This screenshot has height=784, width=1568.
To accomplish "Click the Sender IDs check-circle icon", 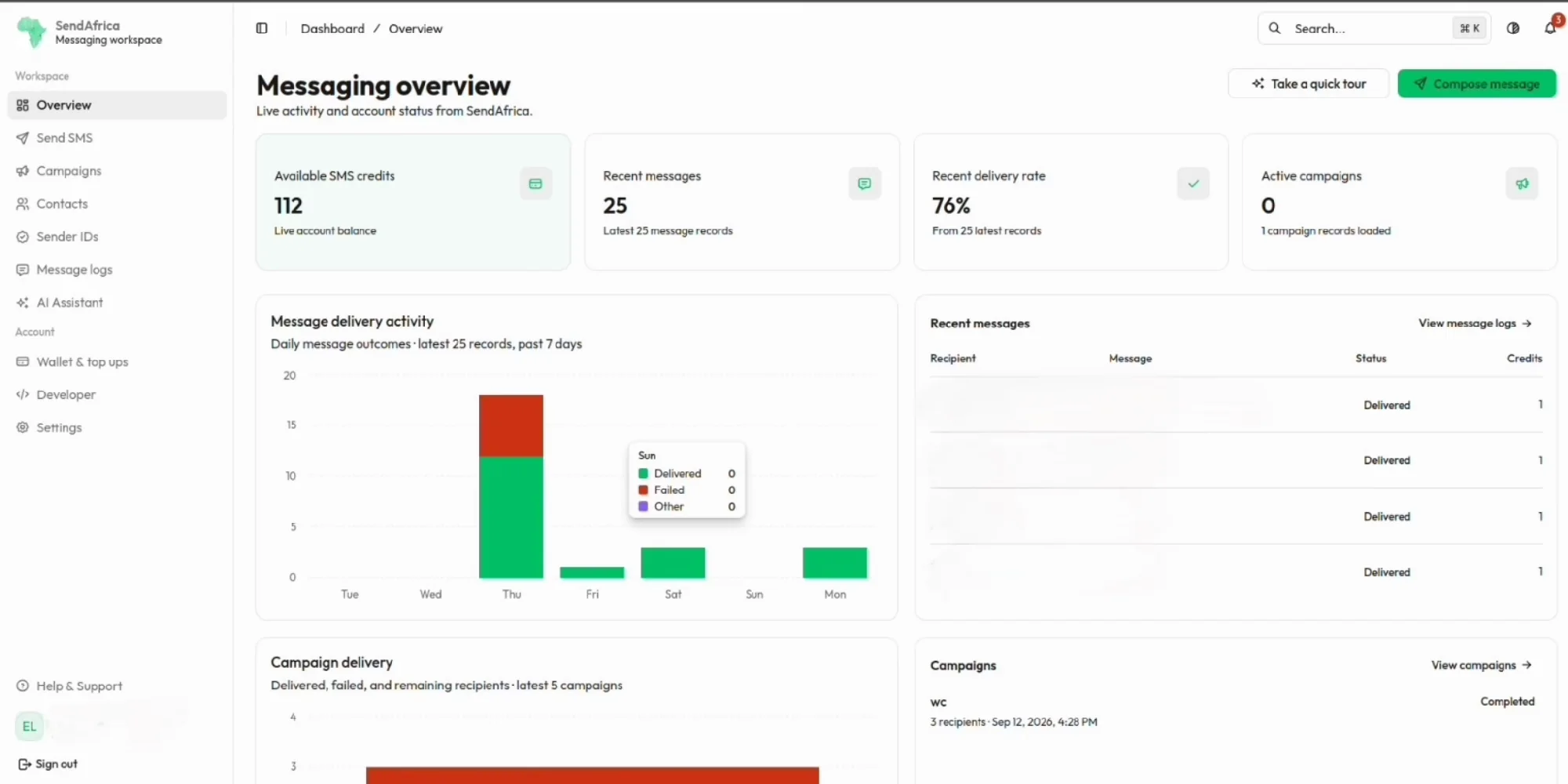I will point(23,237).
